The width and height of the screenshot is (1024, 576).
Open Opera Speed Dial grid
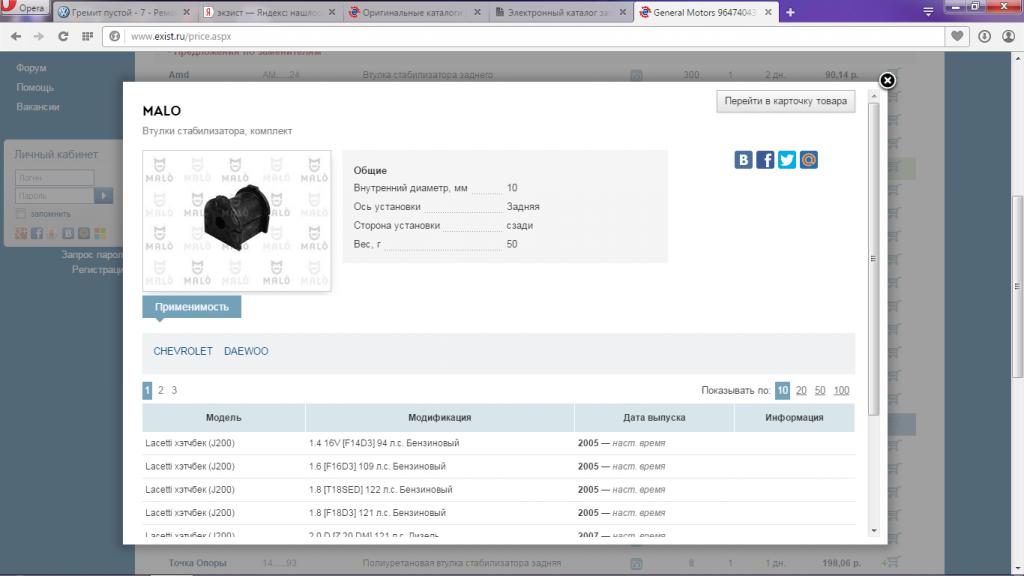coord(87,37)
